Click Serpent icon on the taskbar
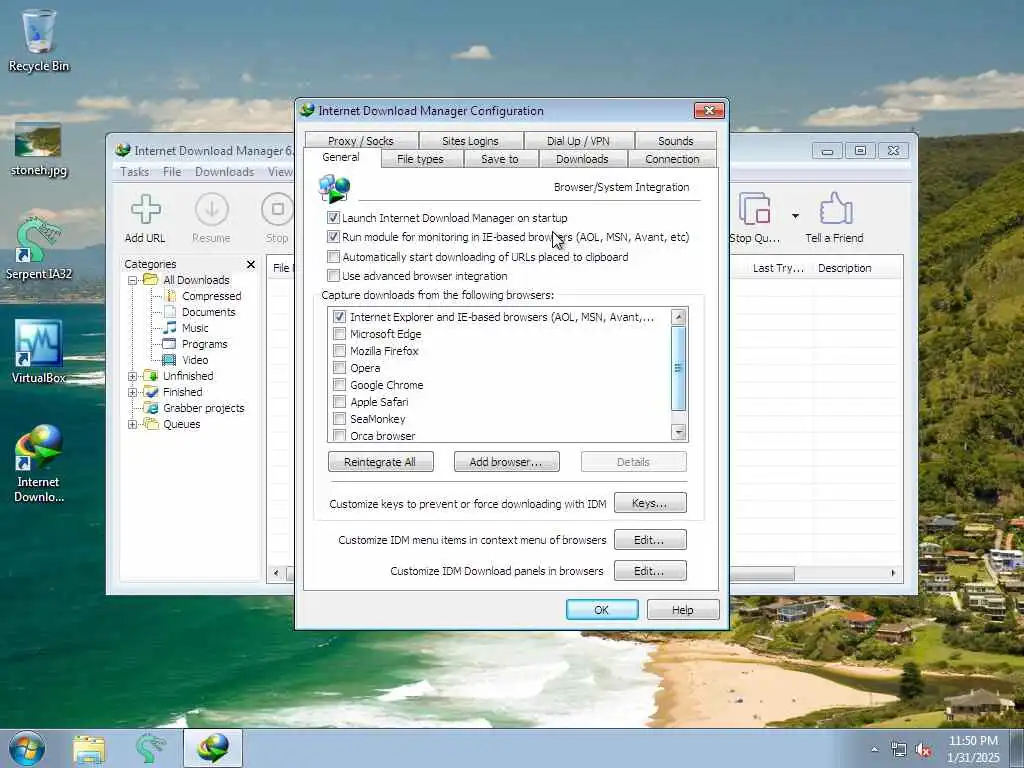 click(150, 748)
